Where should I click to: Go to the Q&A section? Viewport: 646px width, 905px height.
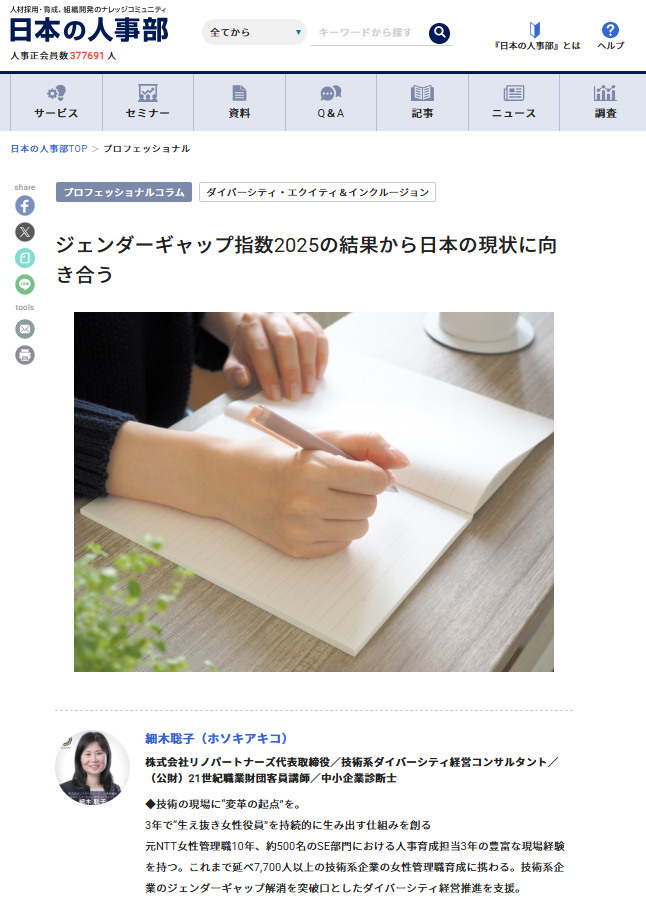click(331, 103)
